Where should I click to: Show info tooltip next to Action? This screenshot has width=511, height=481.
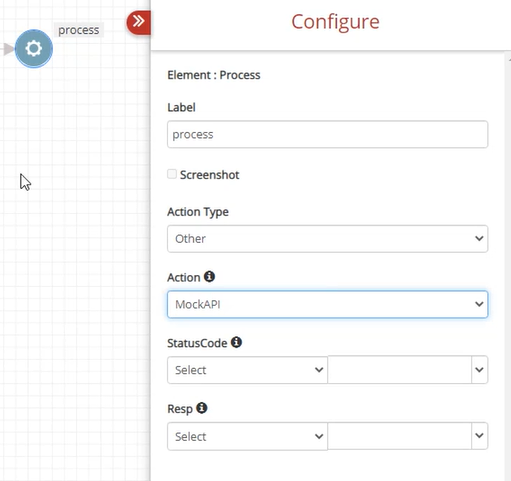point(209,276)
